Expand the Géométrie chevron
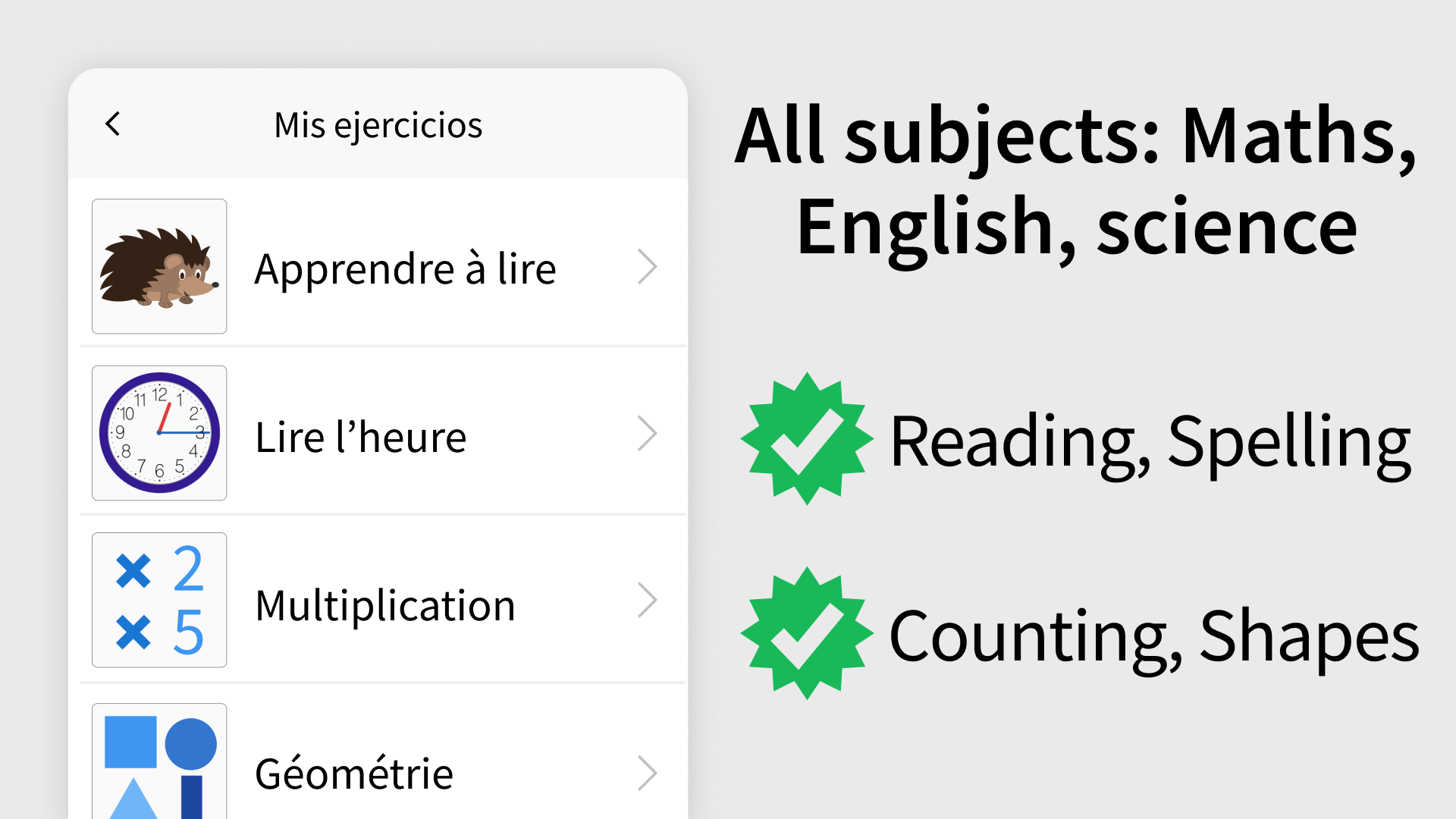Image resolution: width=1456 pixels, height=819 pixels. [647, 773]
